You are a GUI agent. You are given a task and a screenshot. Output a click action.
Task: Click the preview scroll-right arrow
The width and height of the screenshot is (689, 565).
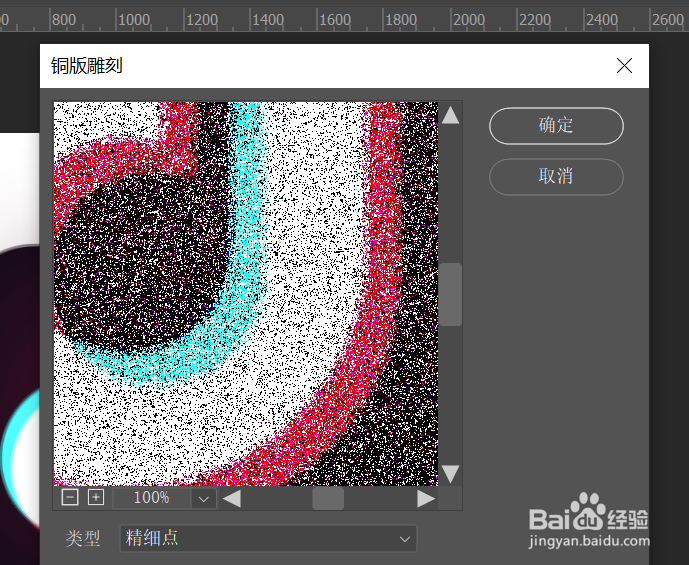425,499
